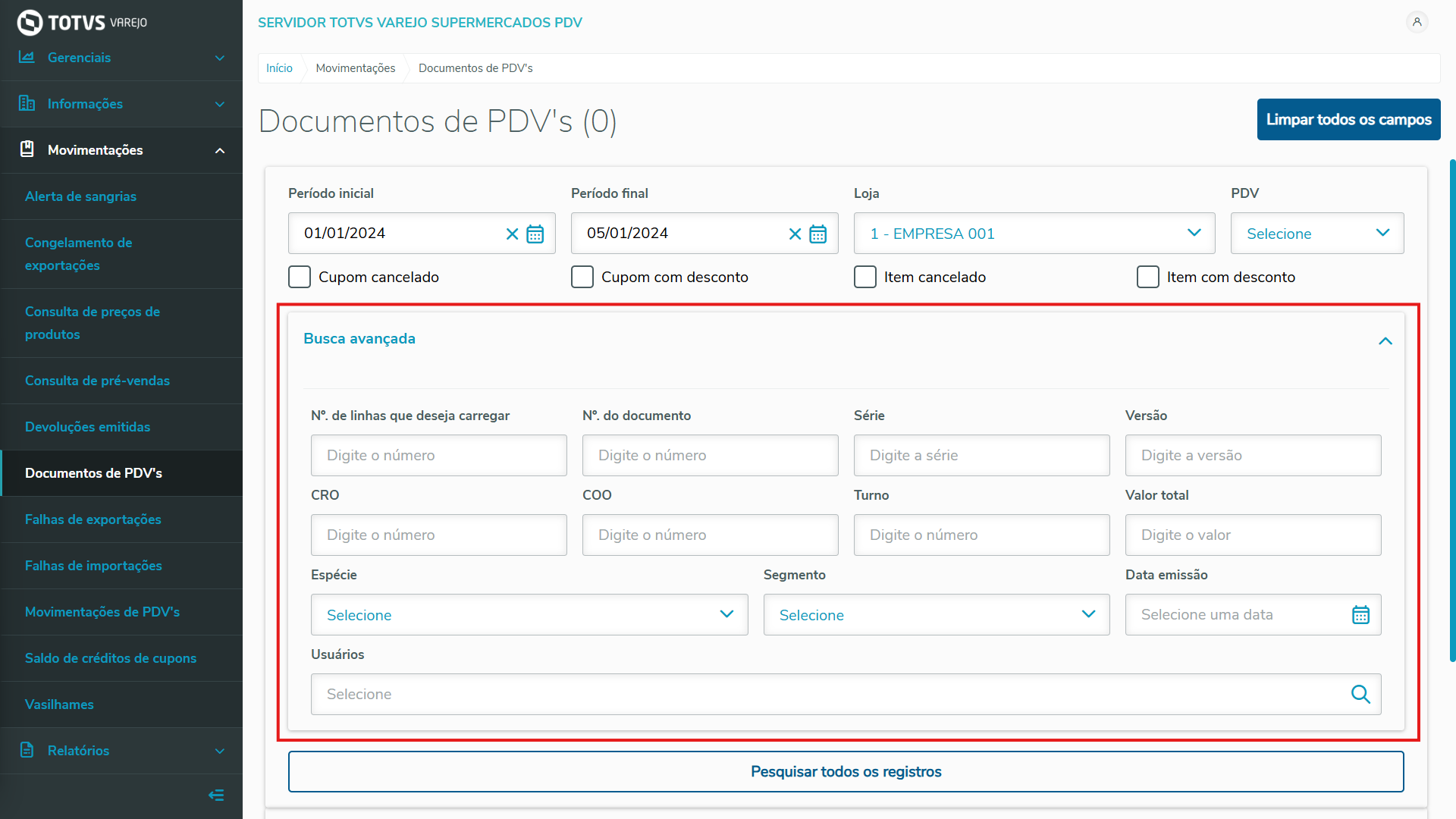Clear the Período inicial date
This screenshot has height=819, width=1456.
coord(512,234)
